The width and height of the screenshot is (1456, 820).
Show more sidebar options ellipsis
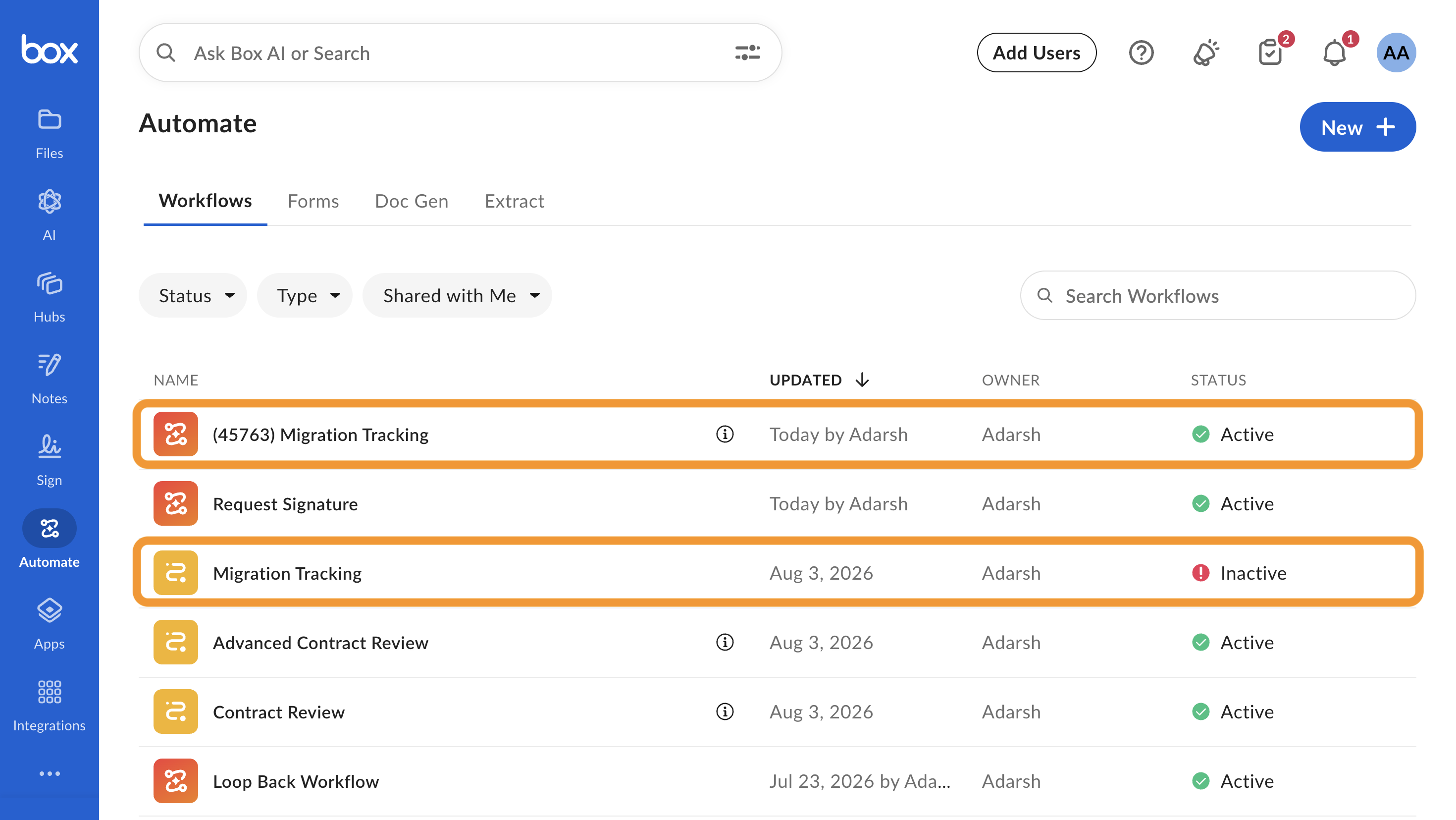click(x=49, y=773)
